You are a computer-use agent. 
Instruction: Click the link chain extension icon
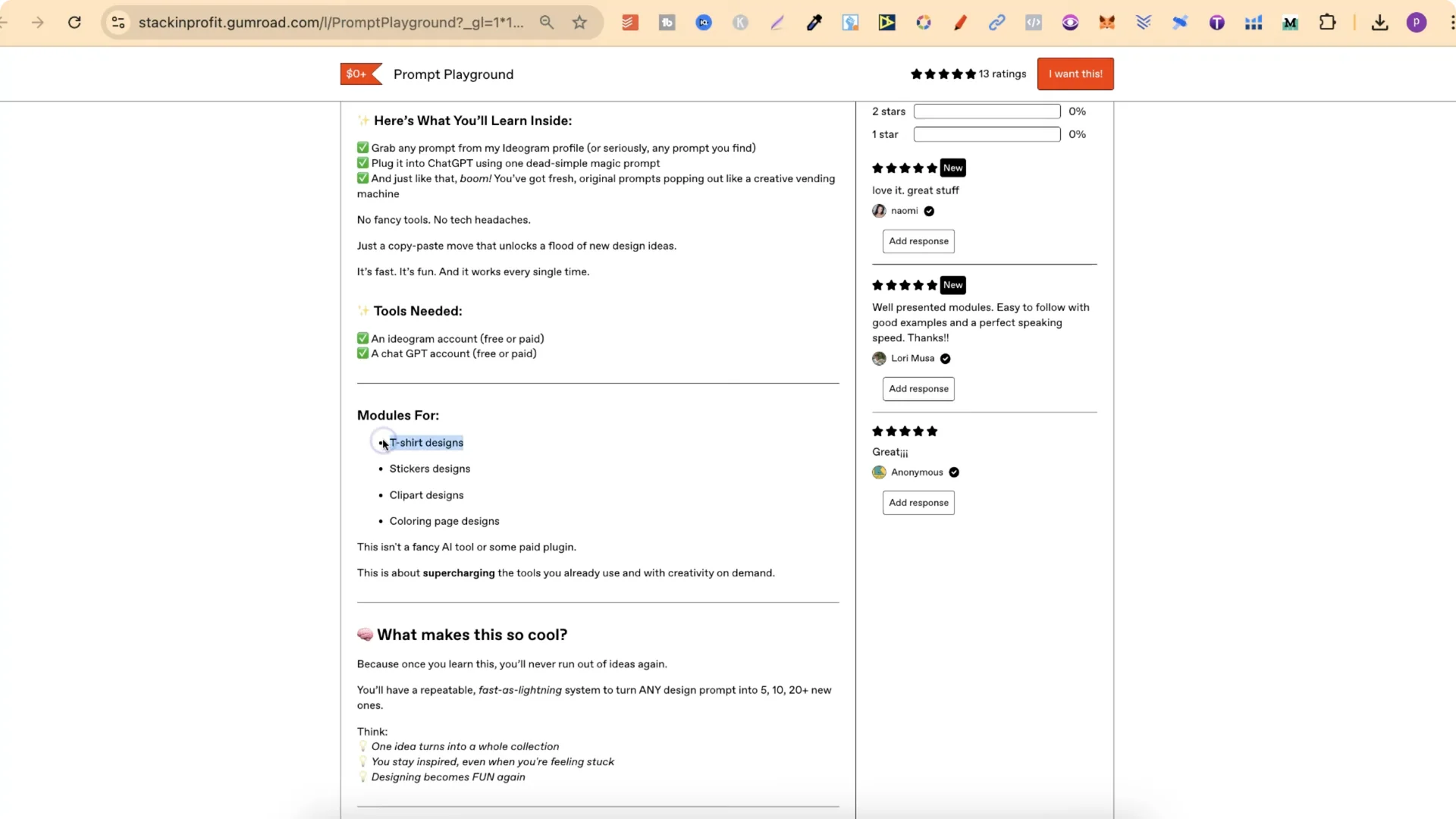pyautogui.click(x=996, y=23)
